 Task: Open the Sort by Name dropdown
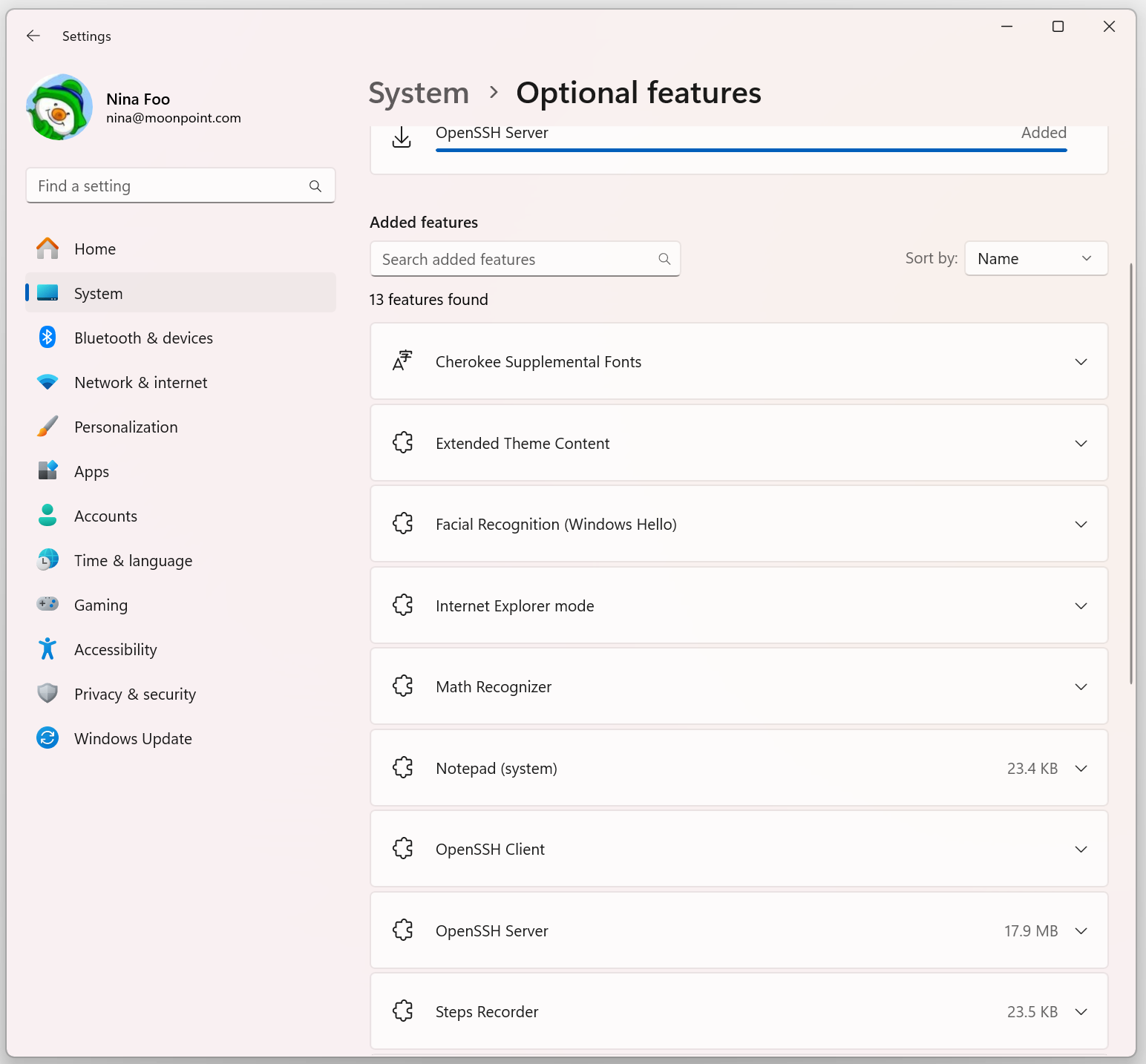point(1036,258)
